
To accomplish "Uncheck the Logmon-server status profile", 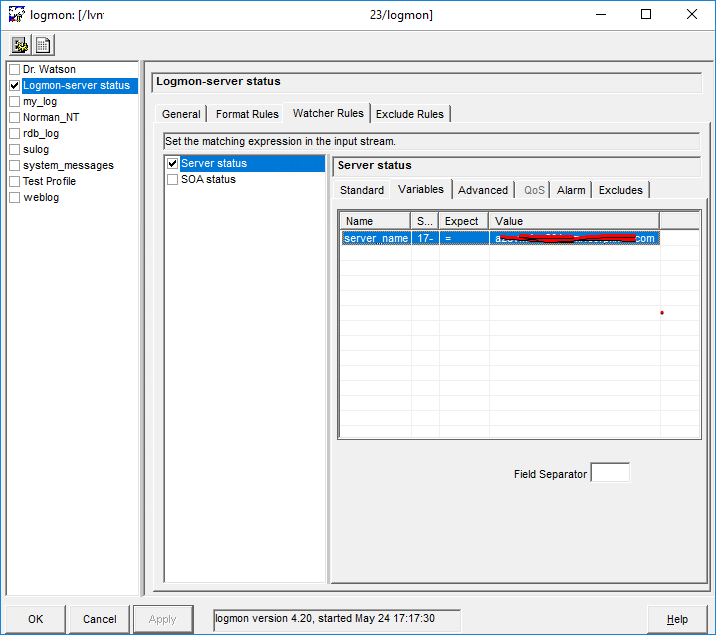I will coord(14,86).
